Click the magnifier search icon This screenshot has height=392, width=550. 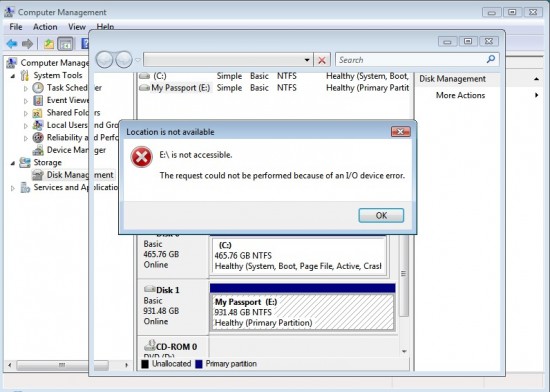pyautogui.click(x=491, y=59)
